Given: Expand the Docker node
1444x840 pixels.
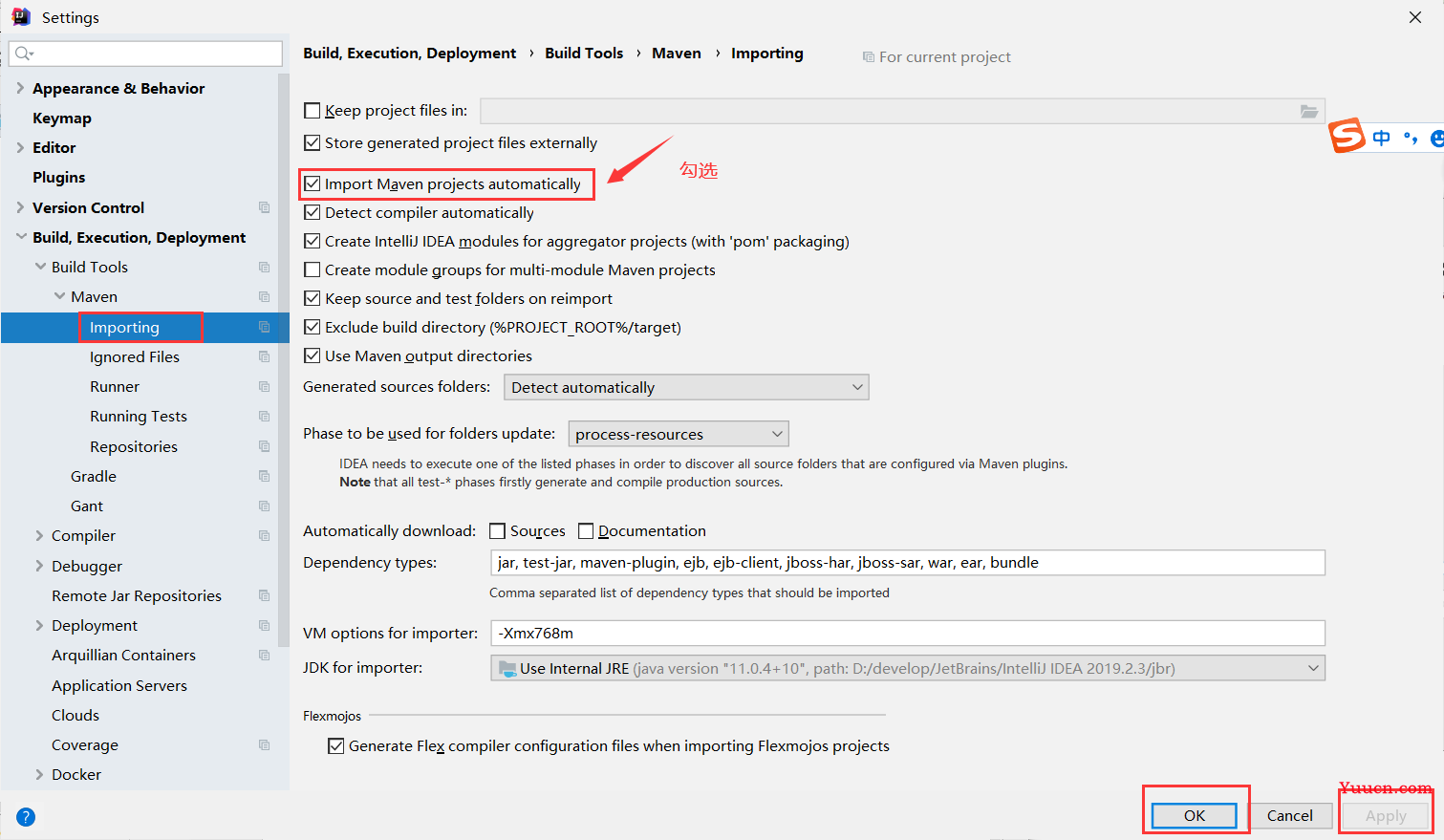Looking at the screenshot, I should click(39, 774).
